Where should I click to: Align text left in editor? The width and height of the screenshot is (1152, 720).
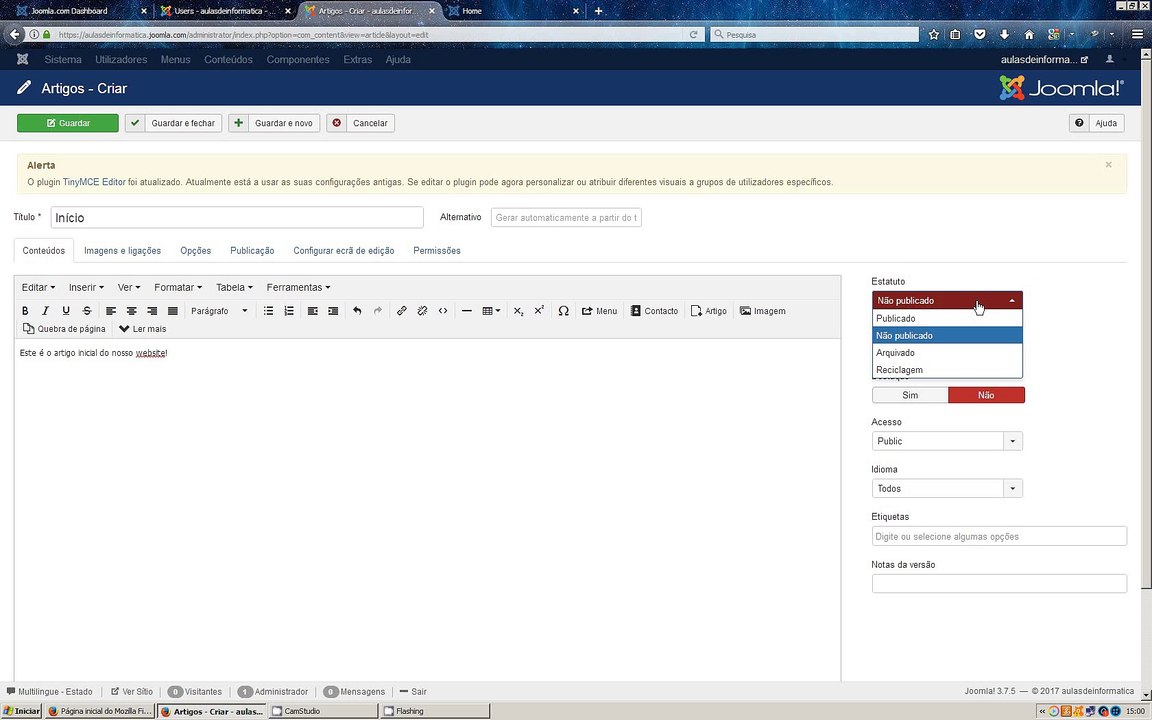pos(111,311)
